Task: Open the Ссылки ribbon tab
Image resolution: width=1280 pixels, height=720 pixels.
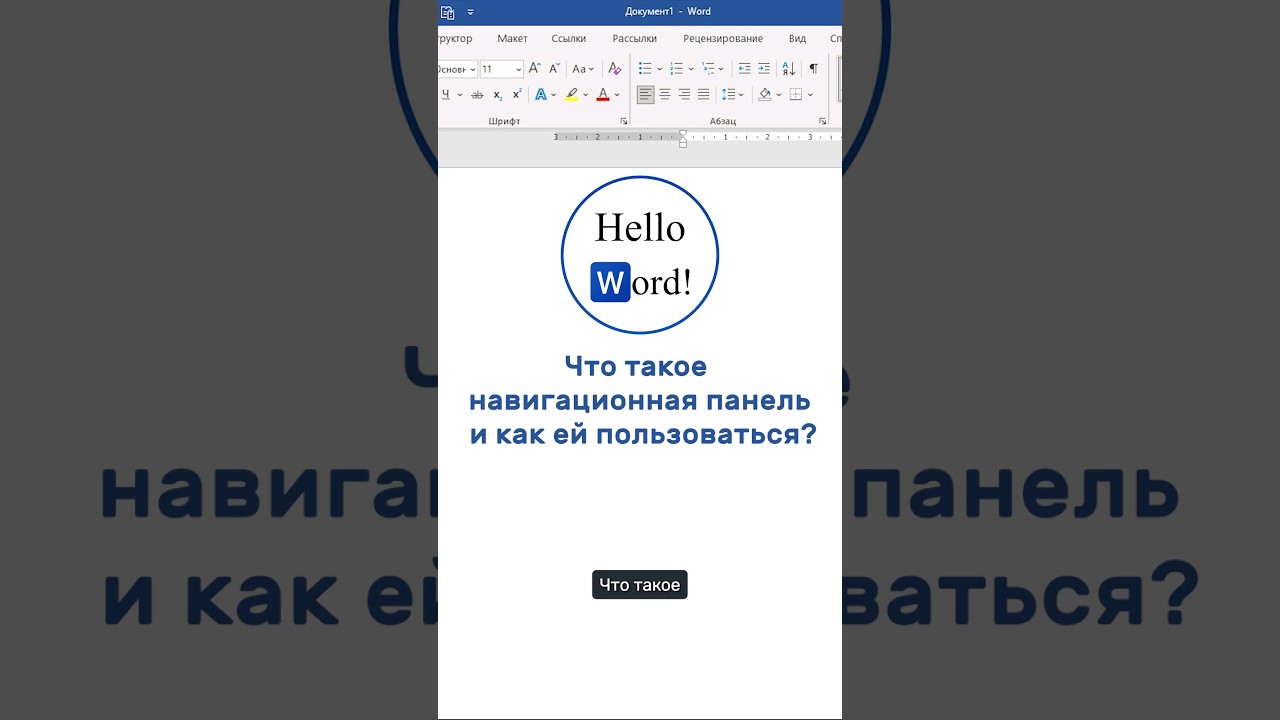Action: tap(569, 38)
